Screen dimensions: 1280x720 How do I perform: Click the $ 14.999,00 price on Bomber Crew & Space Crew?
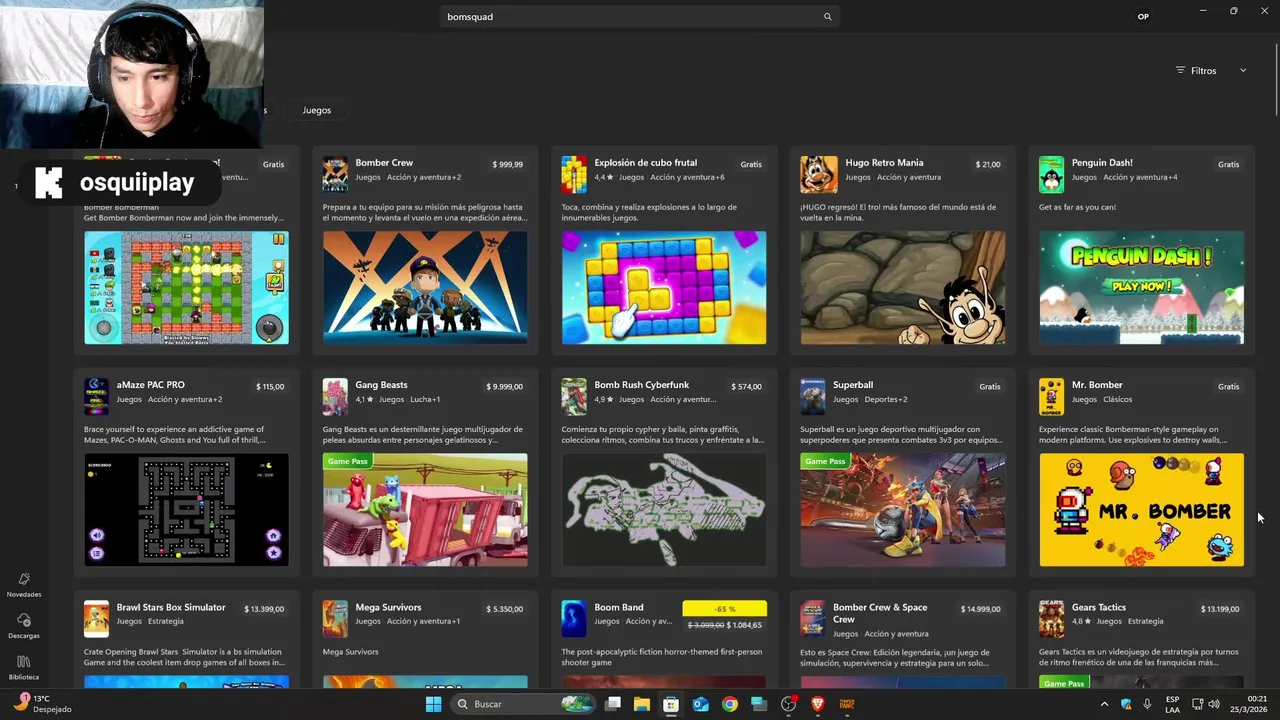tap(981, 609)
